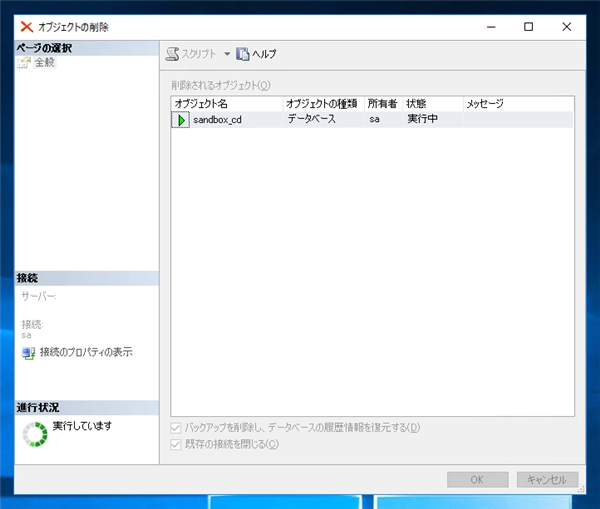Sort by オブジェクト名 column header
Screen dimensions: 600x509
click(227, 104)
